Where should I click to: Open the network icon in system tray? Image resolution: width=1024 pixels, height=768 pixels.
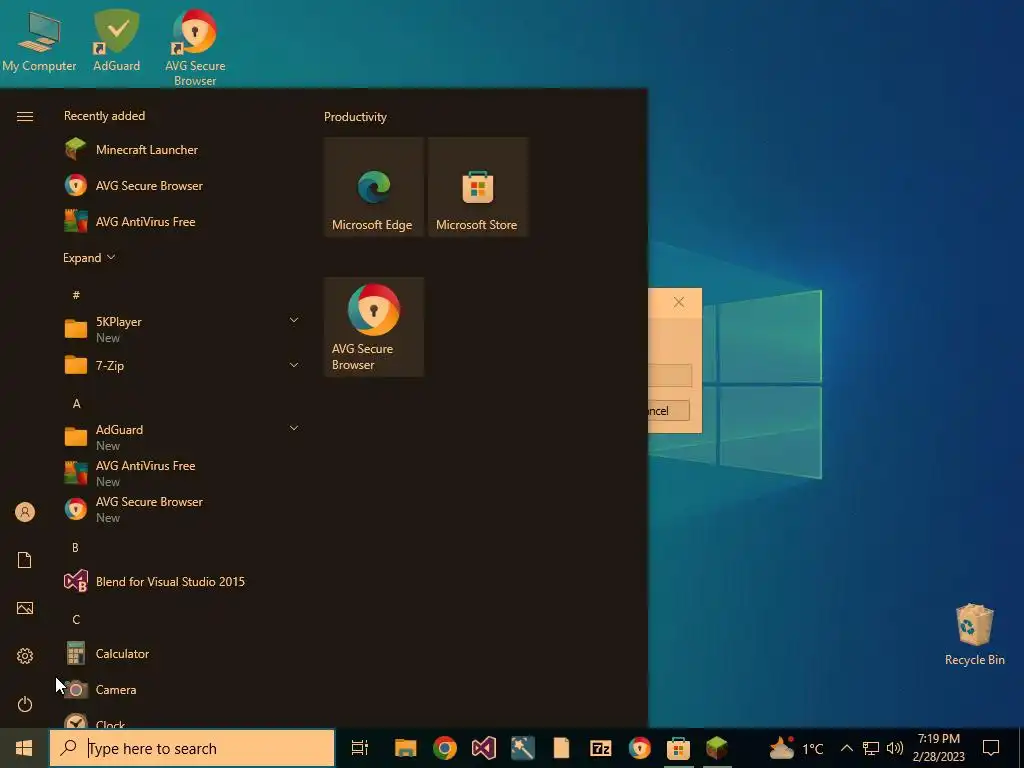pos(871,748)
